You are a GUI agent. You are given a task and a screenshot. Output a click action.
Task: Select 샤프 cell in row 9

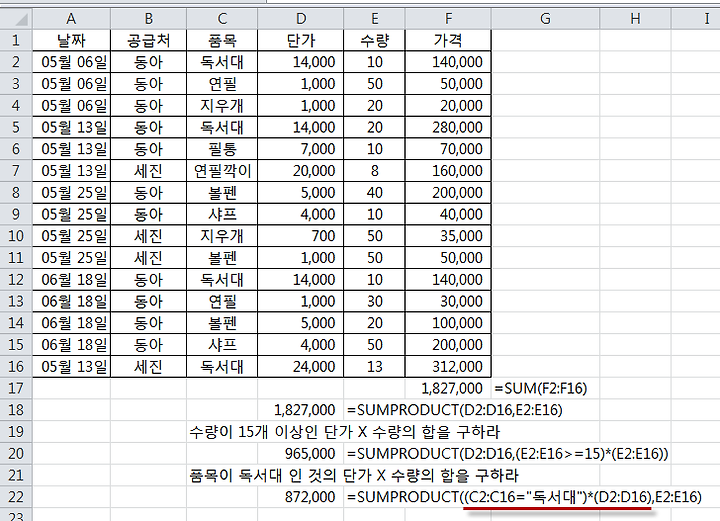click(x=222, y=214)
